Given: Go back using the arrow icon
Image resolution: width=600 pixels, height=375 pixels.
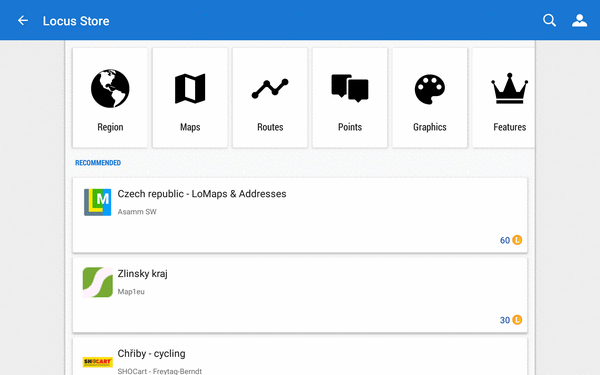Looking at the screenshot, I should point(23,21).
